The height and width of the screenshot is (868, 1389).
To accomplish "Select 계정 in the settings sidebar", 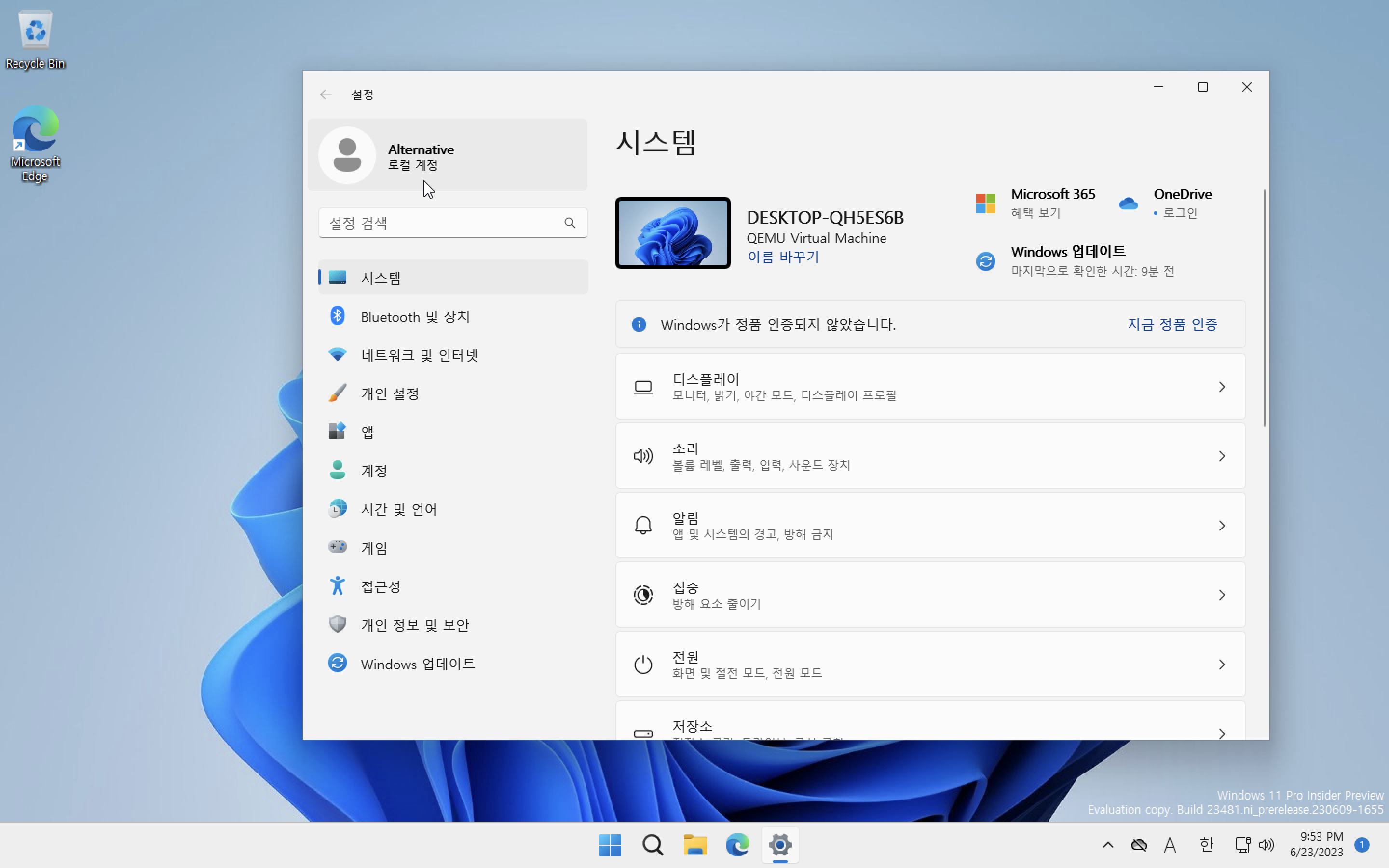I will point(374,471).
